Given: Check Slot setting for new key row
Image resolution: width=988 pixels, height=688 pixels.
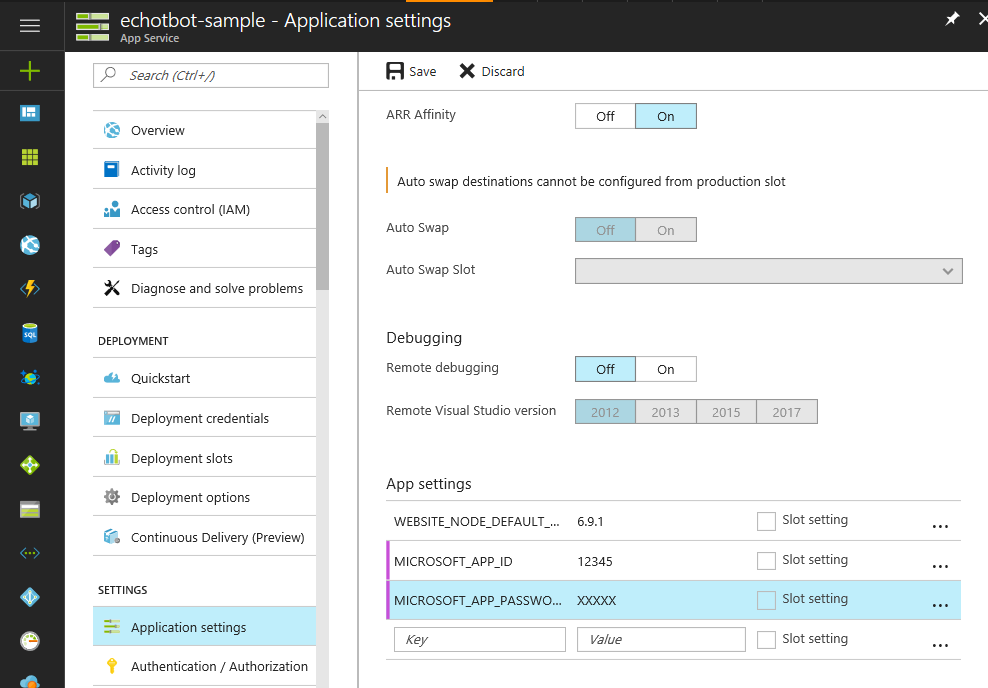Looking at the screenshot, I should 766,639.
